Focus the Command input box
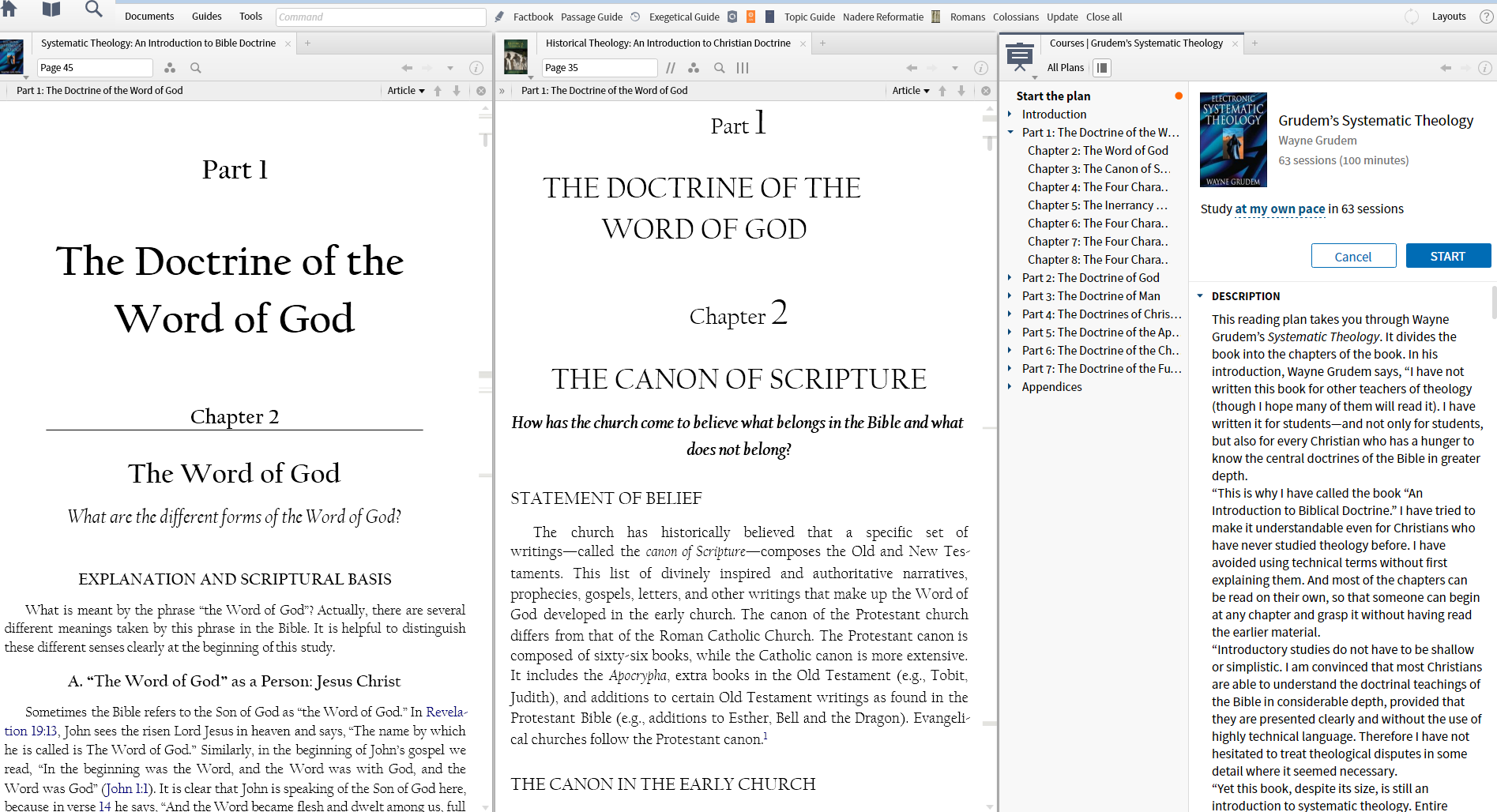This screenshot has width=1497, height=812. click(x=381, y=17)
